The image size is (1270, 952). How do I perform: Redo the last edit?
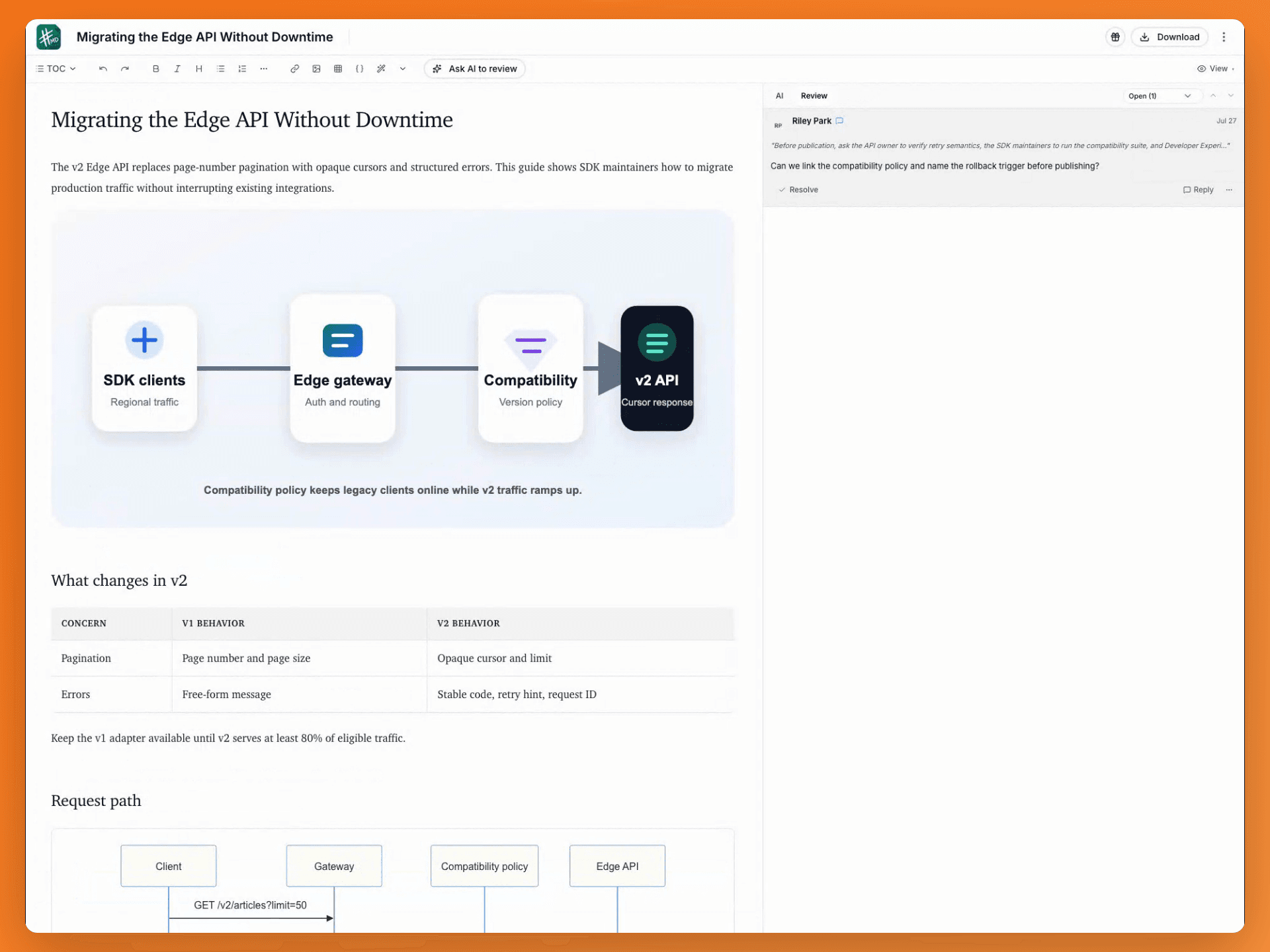click(125, 69)
